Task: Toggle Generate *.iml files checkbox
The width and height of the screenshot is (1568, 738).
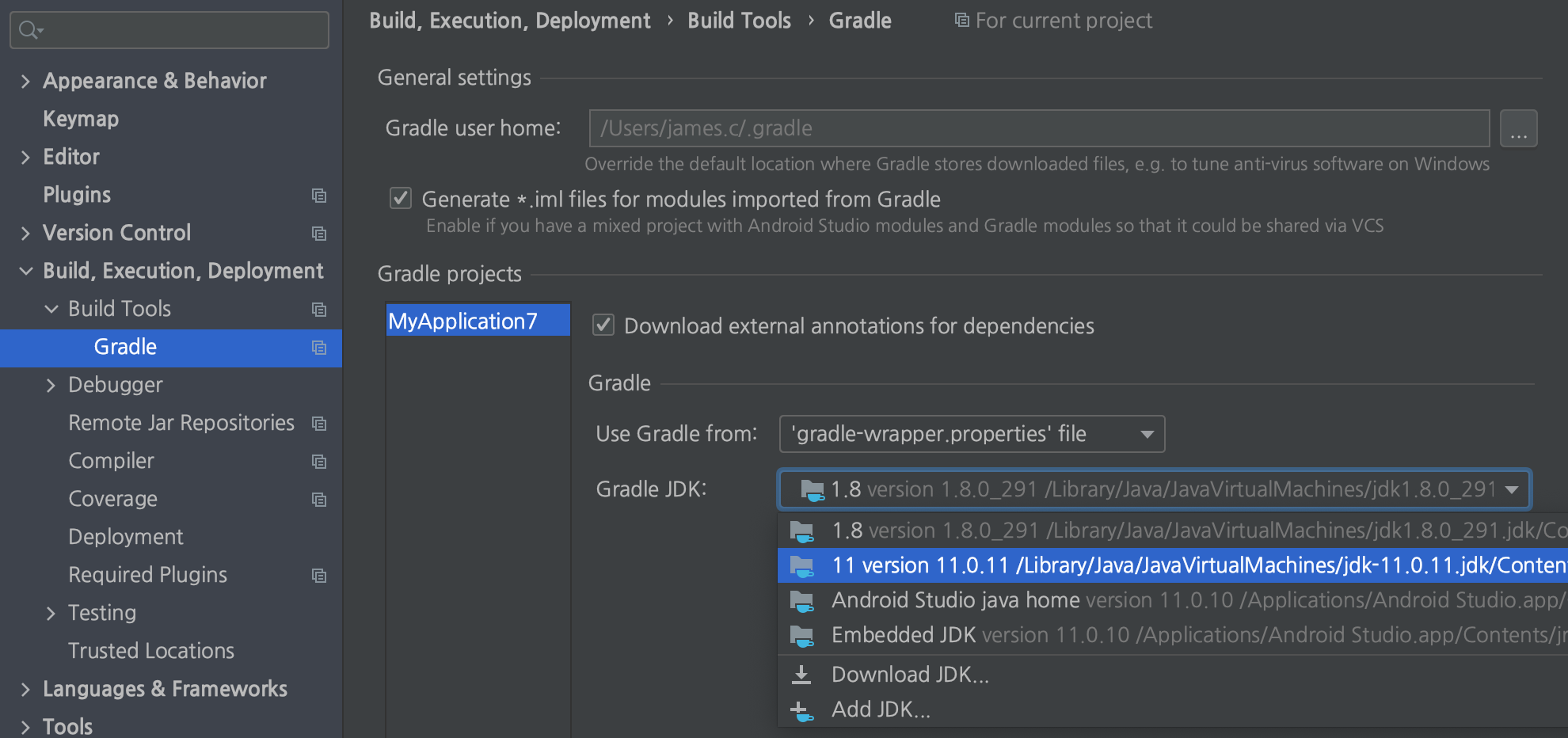Action: point(401,198)
